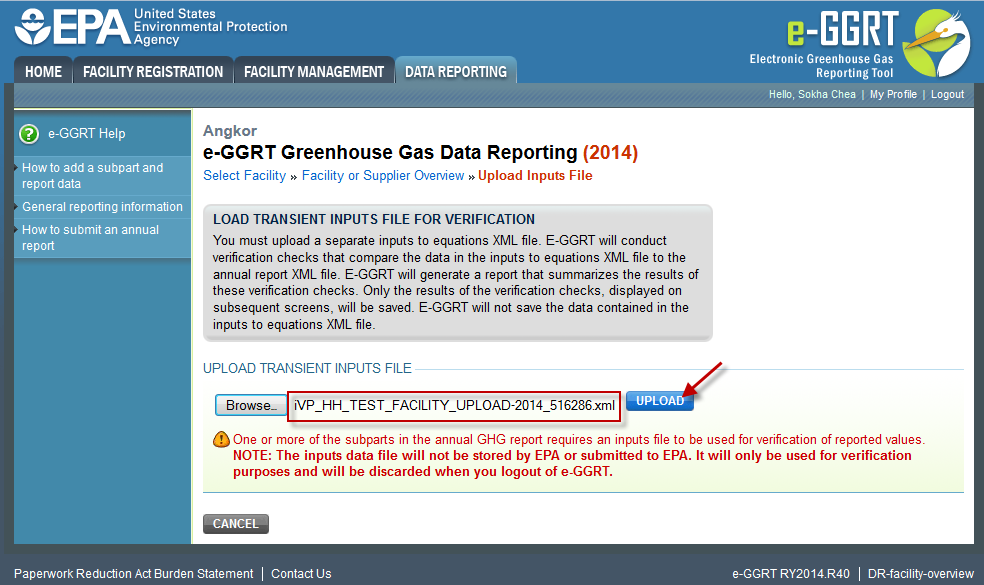Click the file name input field
984x585 pixels.
coord(454,406)
